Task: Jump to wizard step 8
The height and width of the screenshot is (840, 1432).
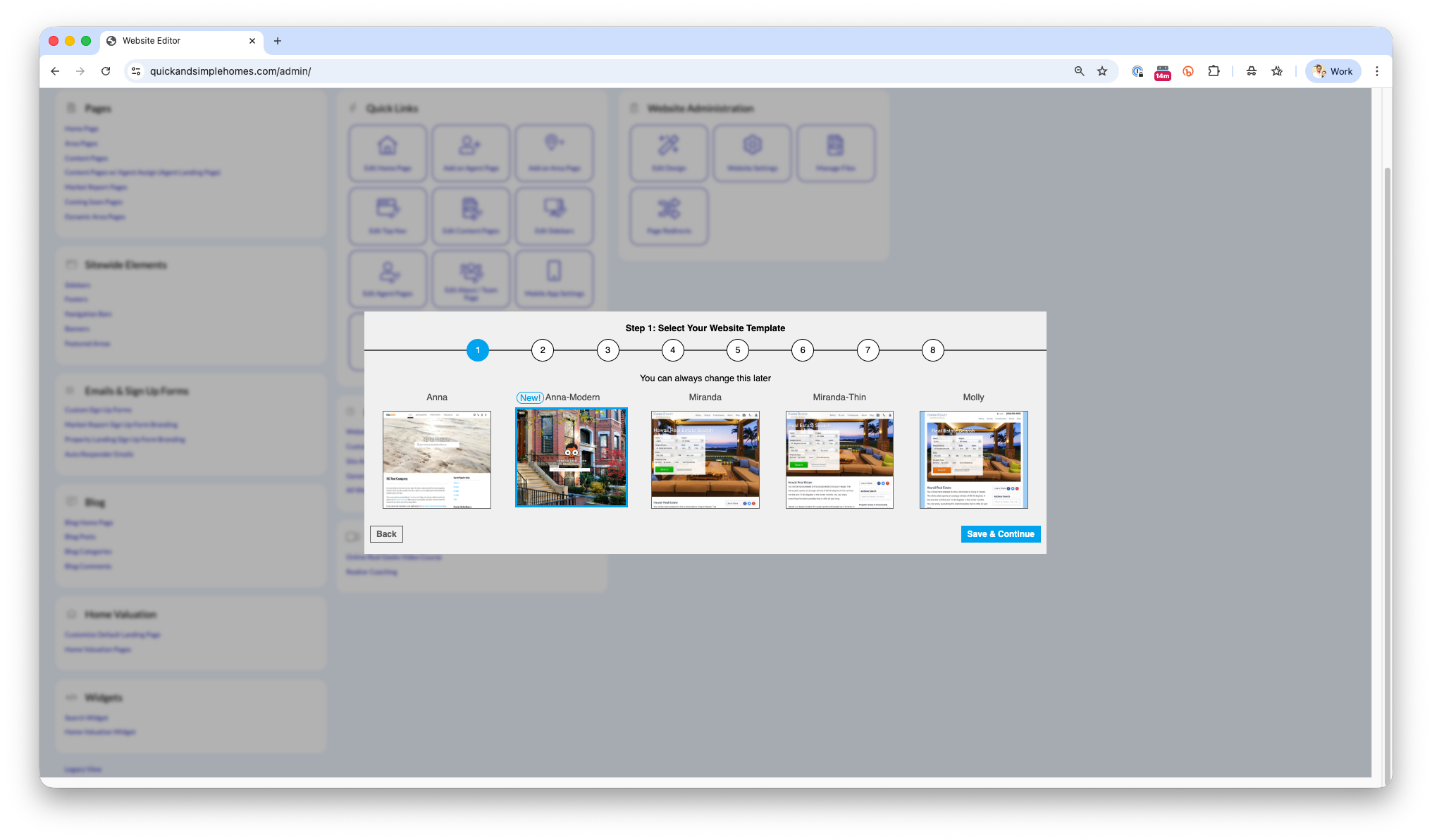Action: pos(932,350)
